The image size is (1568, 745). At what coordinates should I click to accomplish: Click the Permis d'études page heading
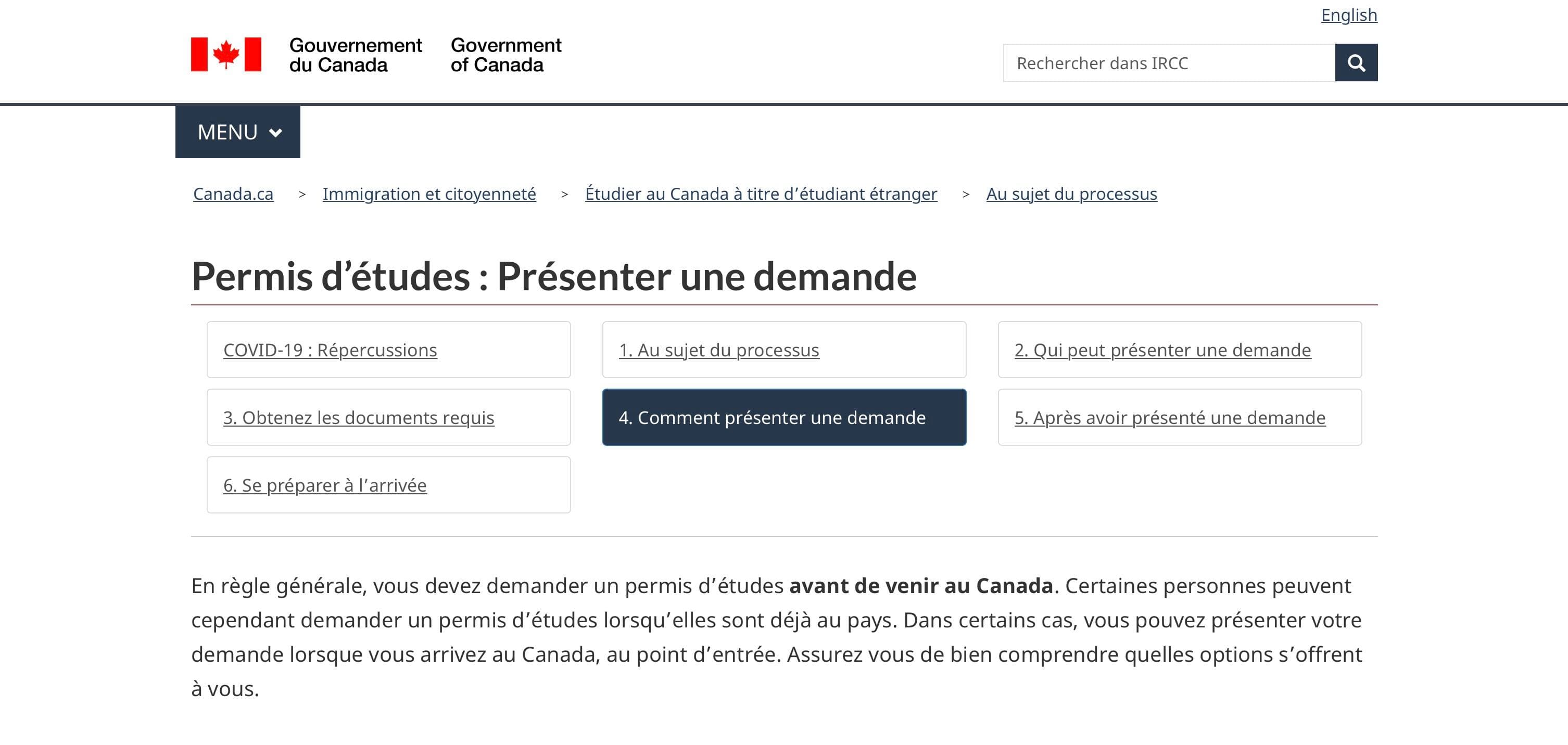(553, 277)
